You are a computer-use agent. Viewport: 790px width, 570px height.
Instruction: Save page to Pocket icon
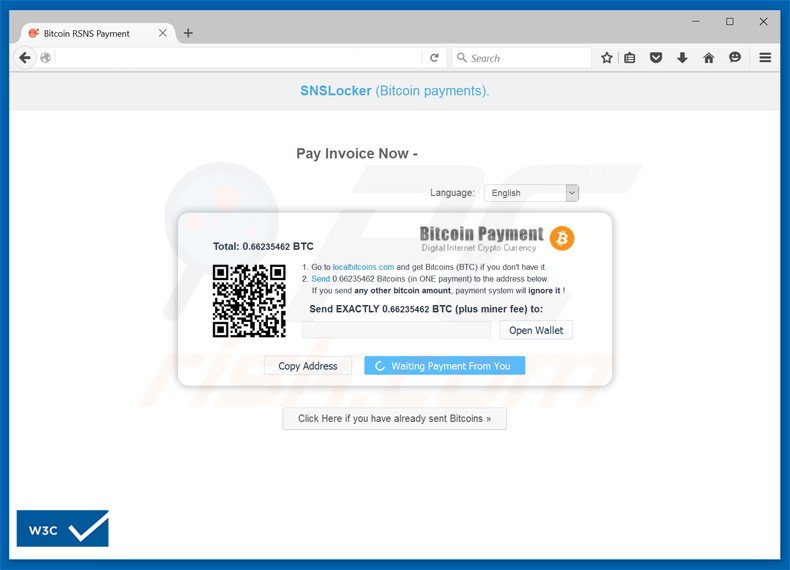(x=655, y=58)
